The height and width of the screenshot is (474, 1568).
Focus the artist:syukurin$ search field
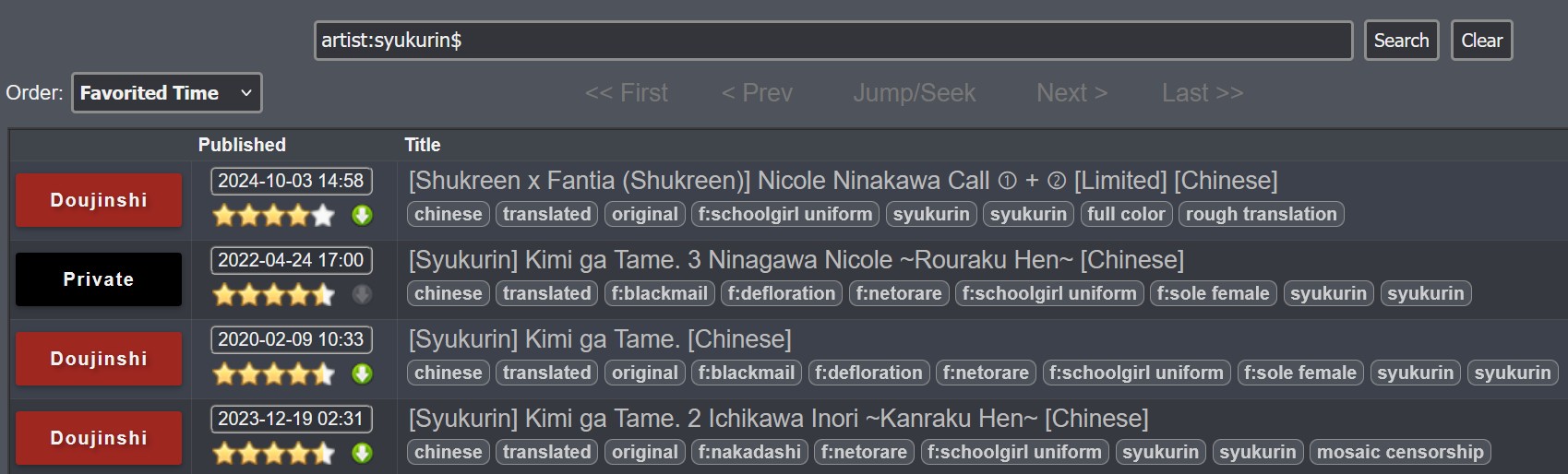833,41
